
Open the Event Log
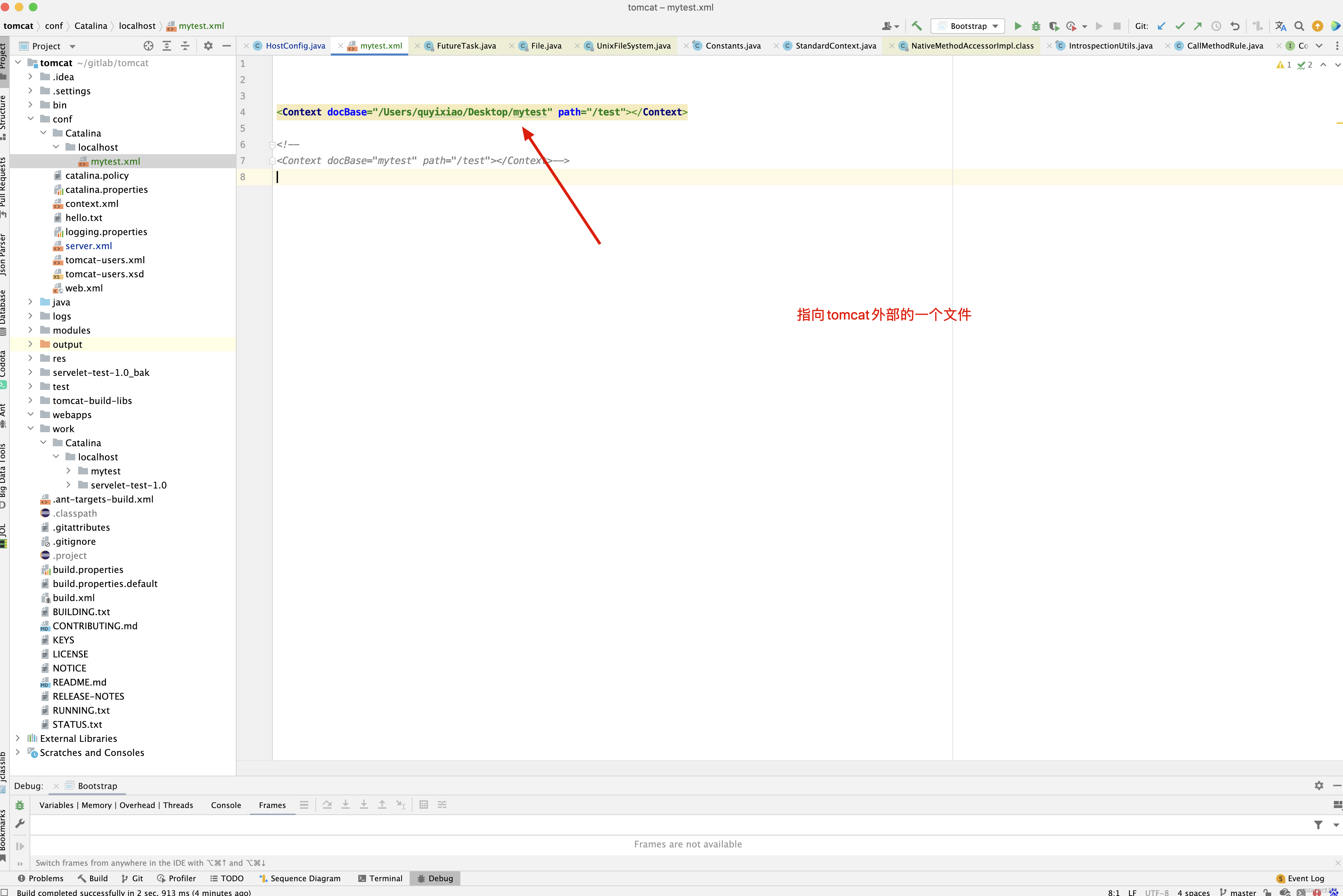[x=1300, y=878]
